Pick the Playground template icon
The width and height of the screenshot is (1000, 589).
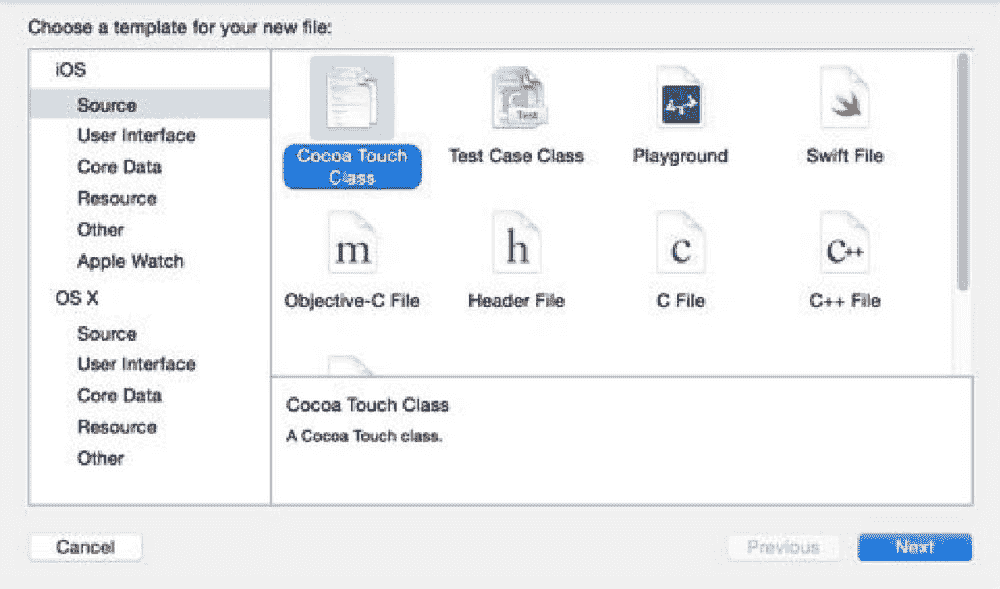680,99
